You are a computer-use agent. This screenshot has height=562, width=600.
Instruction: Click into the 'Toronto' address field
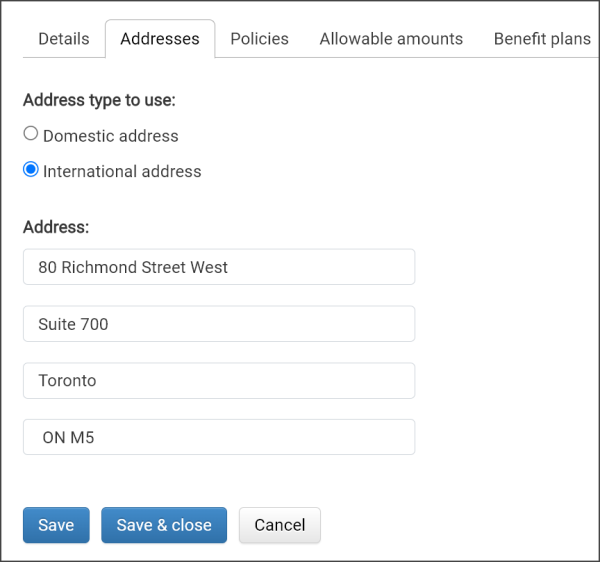[x=218, y=381]
